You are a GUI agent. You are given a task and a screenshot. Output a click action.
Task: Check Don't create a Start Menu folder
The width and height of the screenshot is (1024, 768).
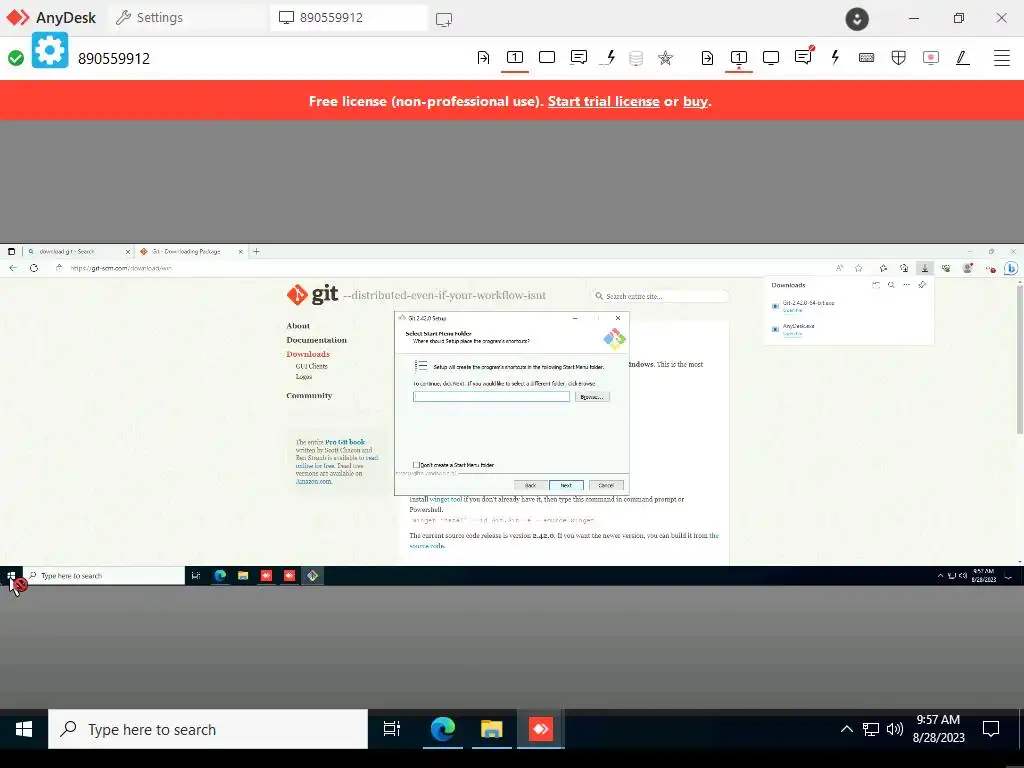pyautogui.click(x=416, y=465)
